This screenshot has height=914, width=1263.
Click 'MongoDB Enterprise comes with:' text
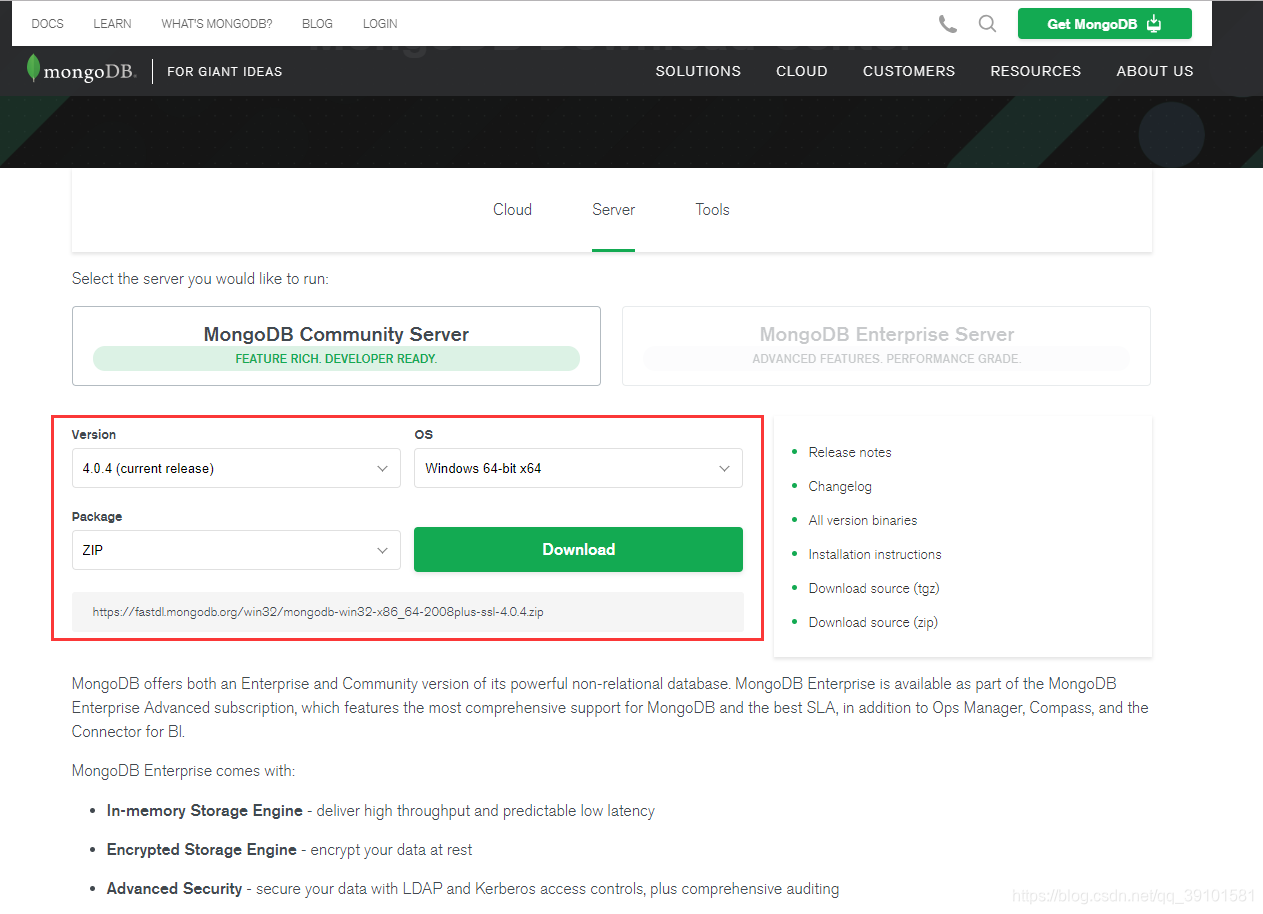tap(183, 771)
